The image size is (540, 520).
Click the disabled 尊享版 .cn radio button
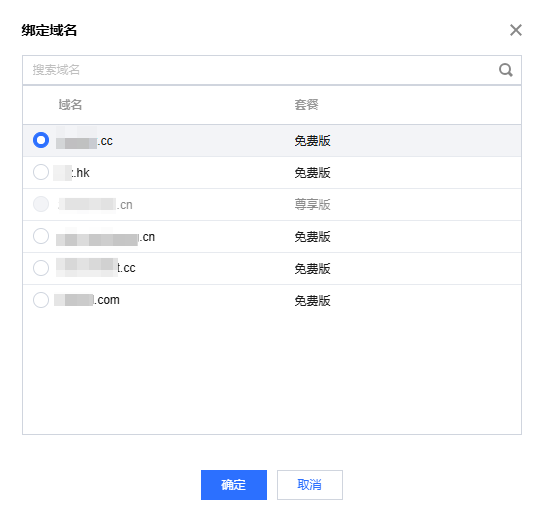click(x=41, y=204)
